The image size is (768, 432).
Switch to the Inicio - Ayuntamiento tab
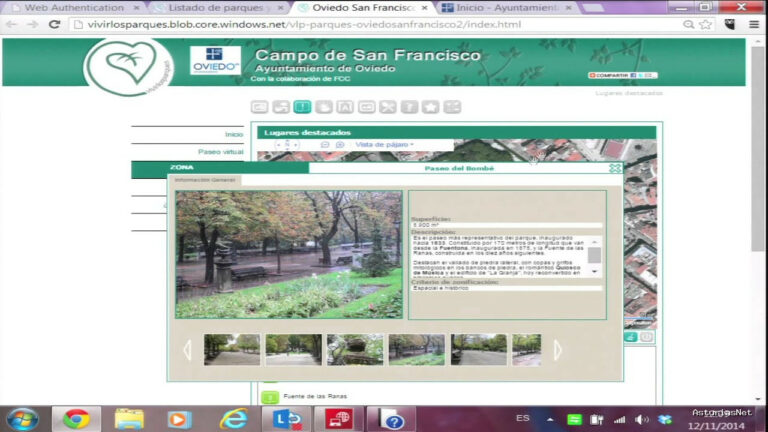pyautogui.click(x=506, y=8)
